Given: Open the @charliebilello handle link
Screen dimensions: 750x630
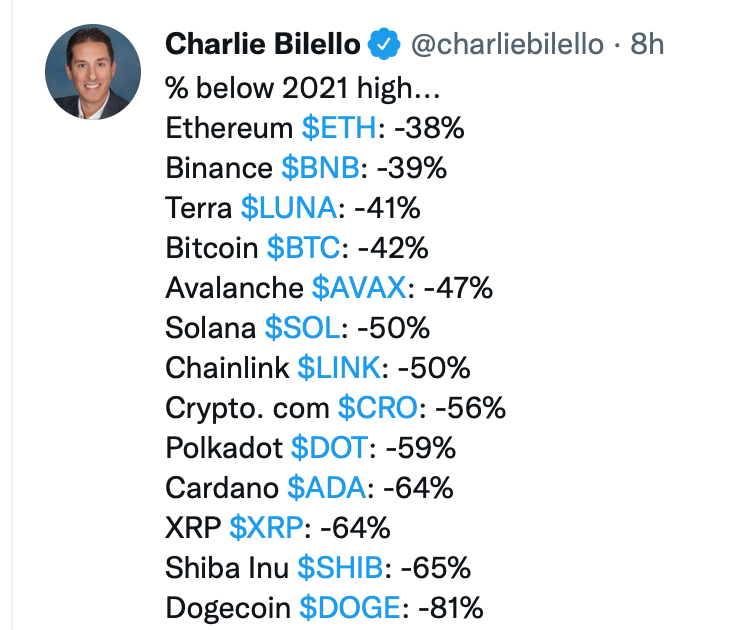Looking at the screenshot, I should [x=507, y=44].
